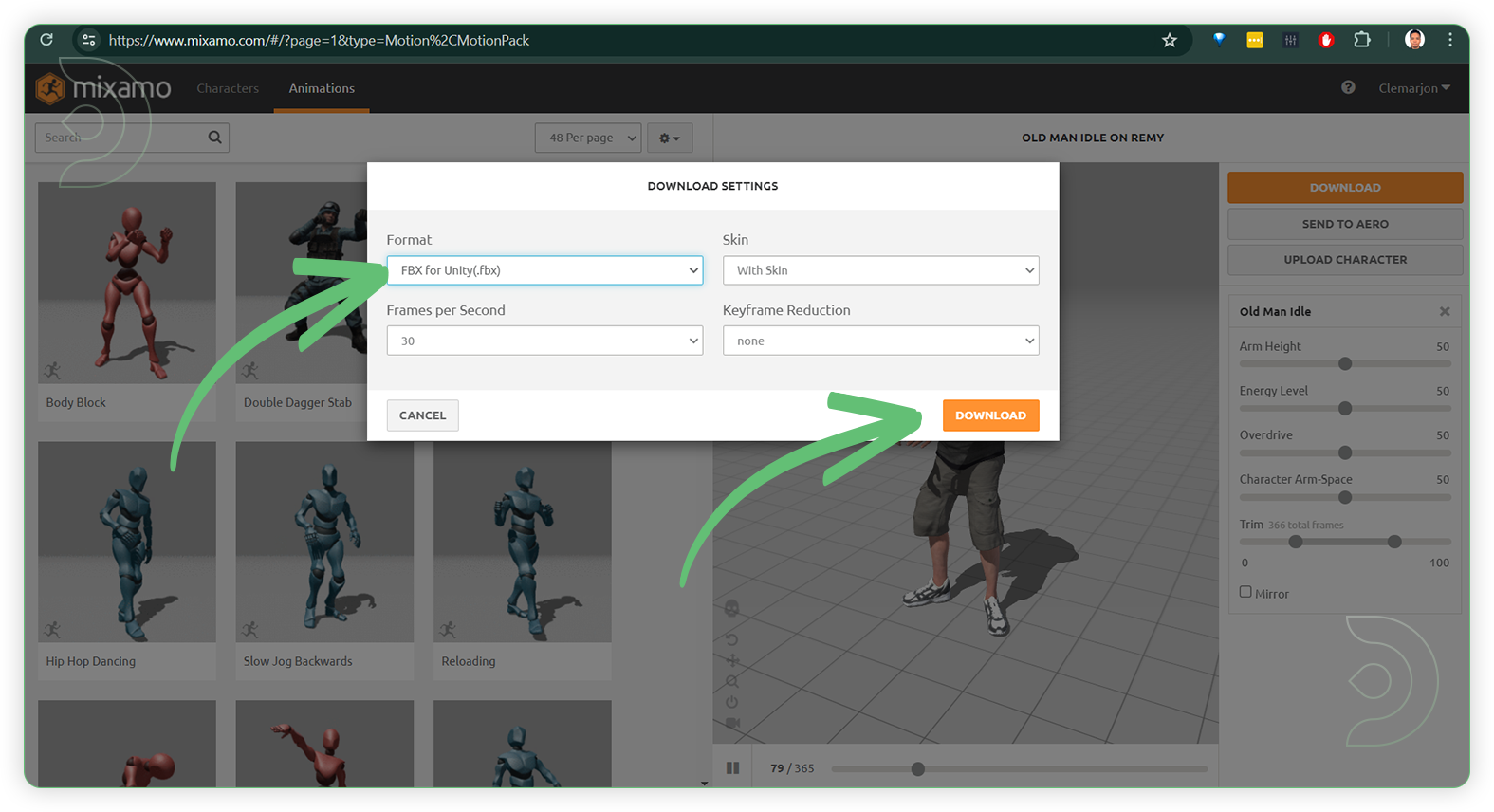Open the blue gem browser extension
This screenshot has height=812, width=1494.
point(1219,40)
